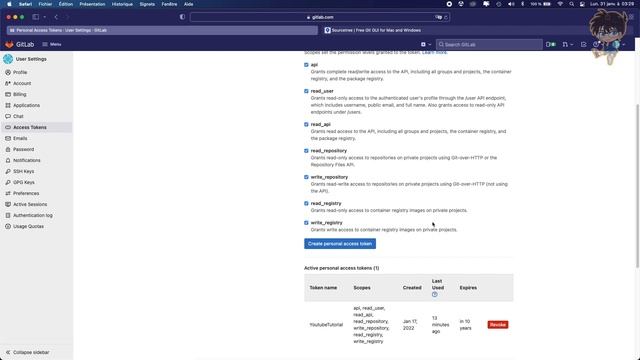This screenshot has height=360, width=640.
Task: Revoke the YoutubeTutorial token
Action: [498, 325]
